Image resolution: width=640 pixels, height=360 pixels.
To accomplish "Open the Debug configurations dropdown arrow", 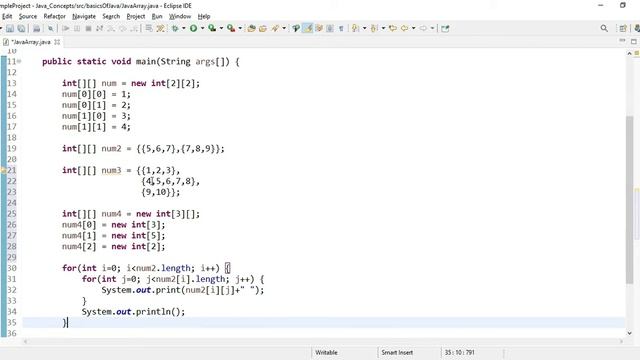I will 183,29.
